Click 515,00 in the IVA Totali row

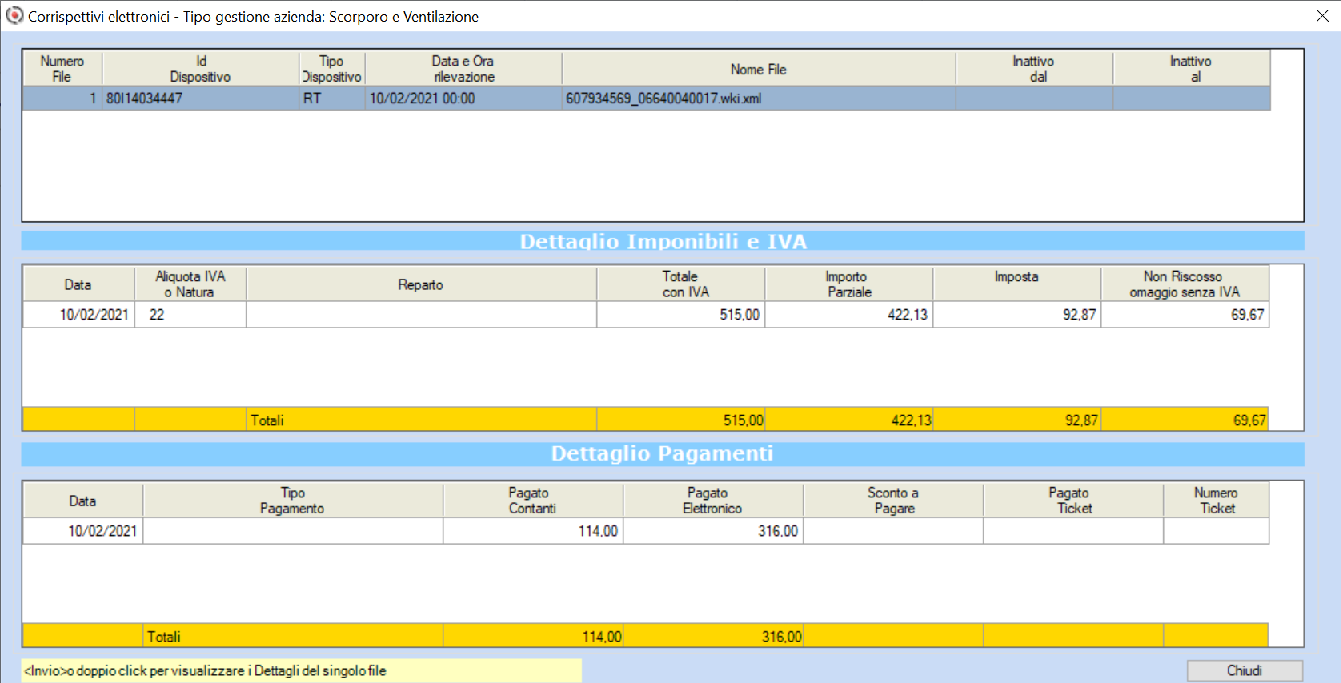(x=680, y=420)
